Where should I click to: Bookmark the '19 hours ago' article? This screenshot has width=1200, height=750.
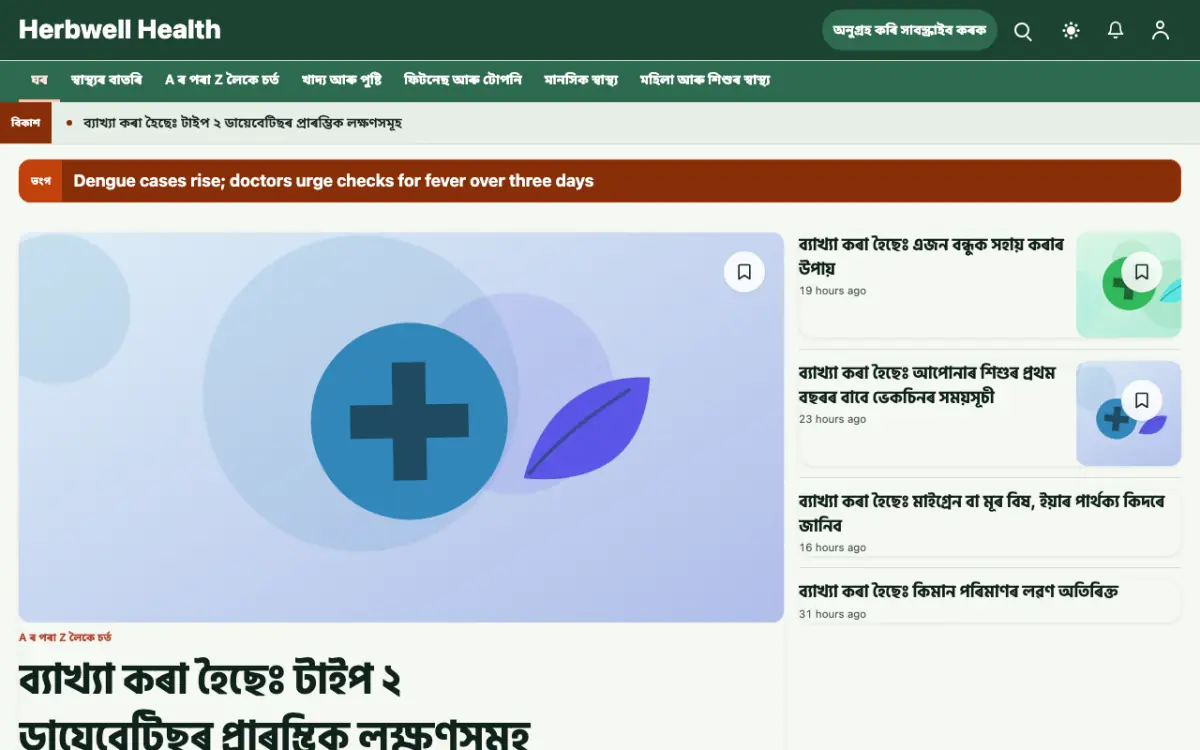(1141, 272)
